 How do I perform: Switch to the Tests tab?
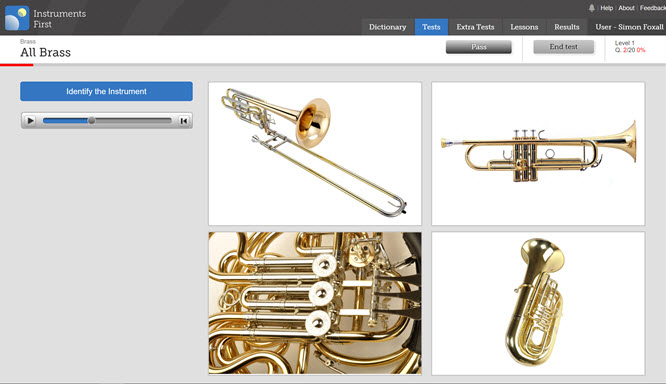[431, 27]
